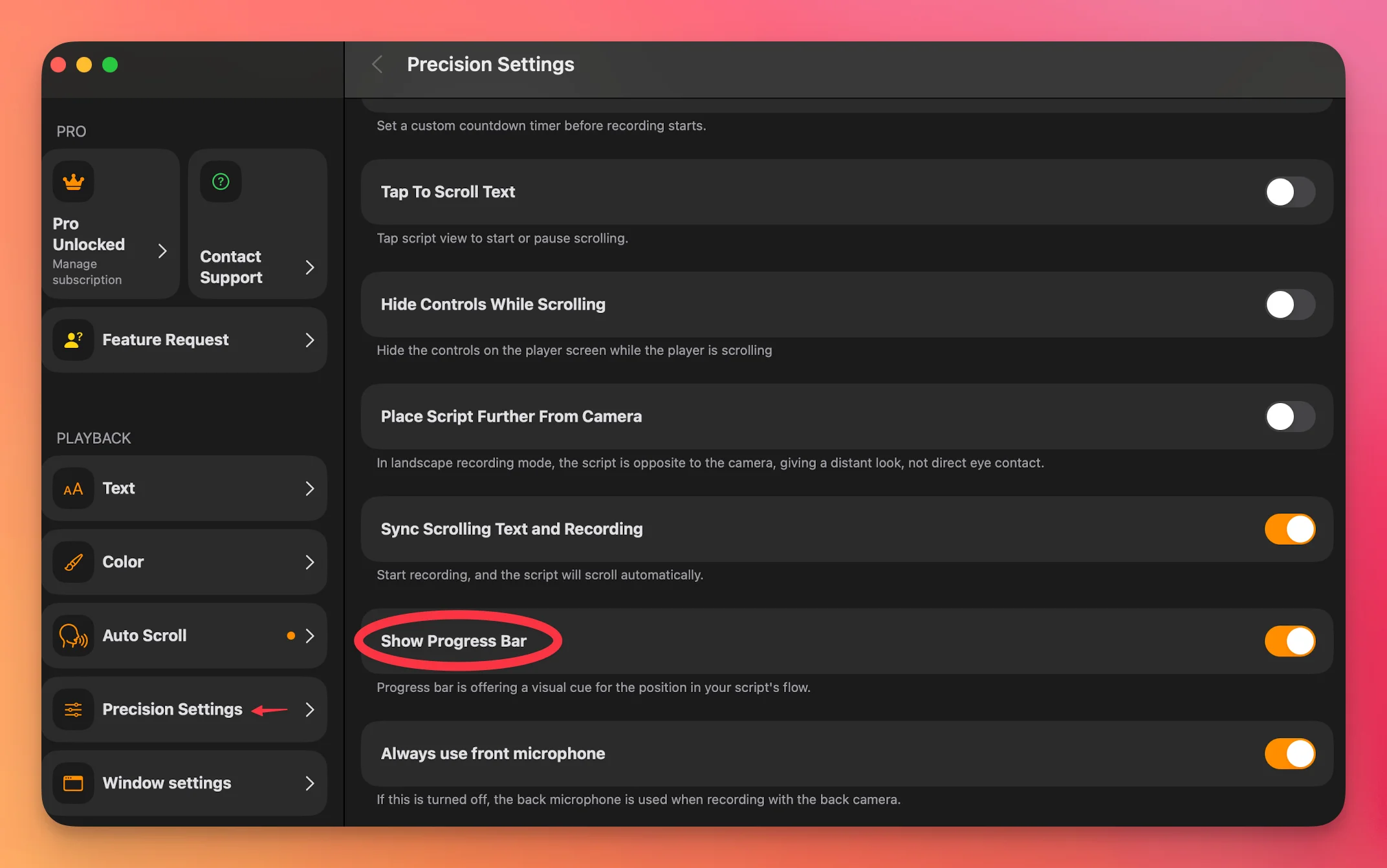Image resolution: width=1387 pixels, height=868 pixels.
Task: Expand Contact Support chevron arrow
Action: tap(310, 267)
